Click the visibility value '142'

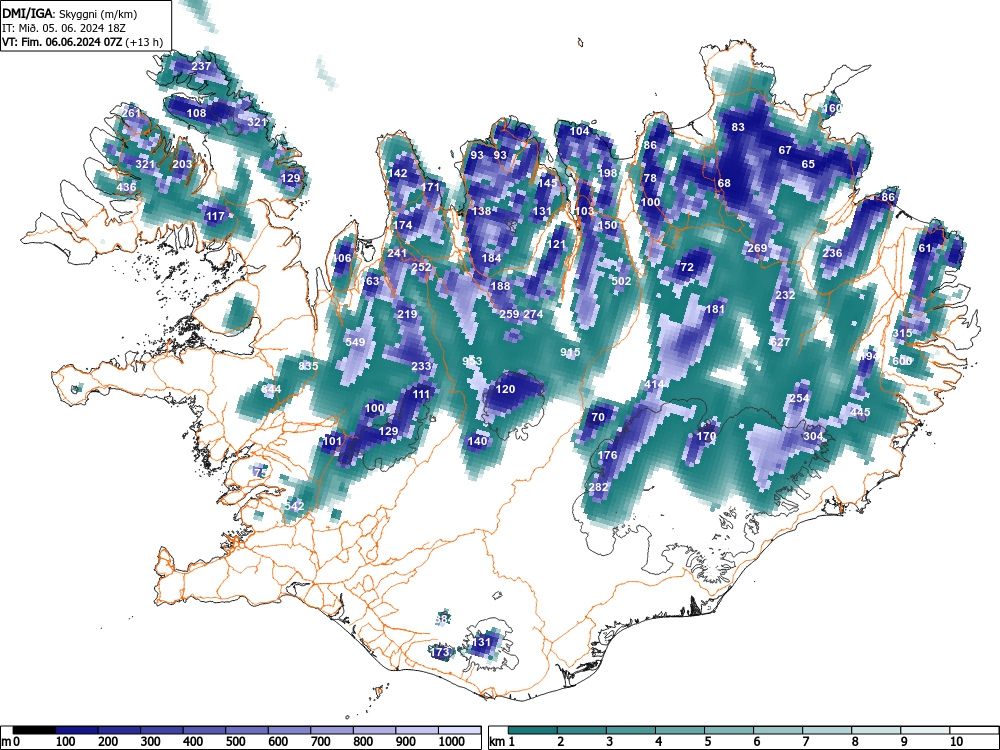pyautogui.click(x=397, y=173)
